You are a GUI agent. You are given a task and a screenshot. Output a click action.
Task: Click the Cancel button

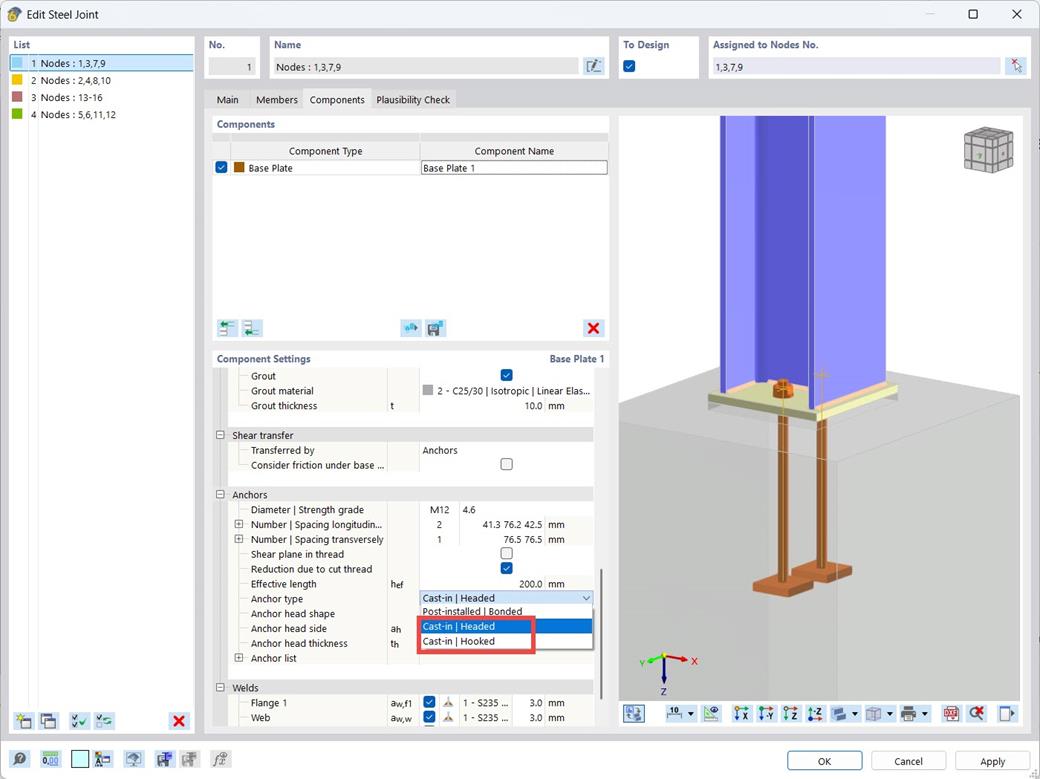tap(908, 761)
